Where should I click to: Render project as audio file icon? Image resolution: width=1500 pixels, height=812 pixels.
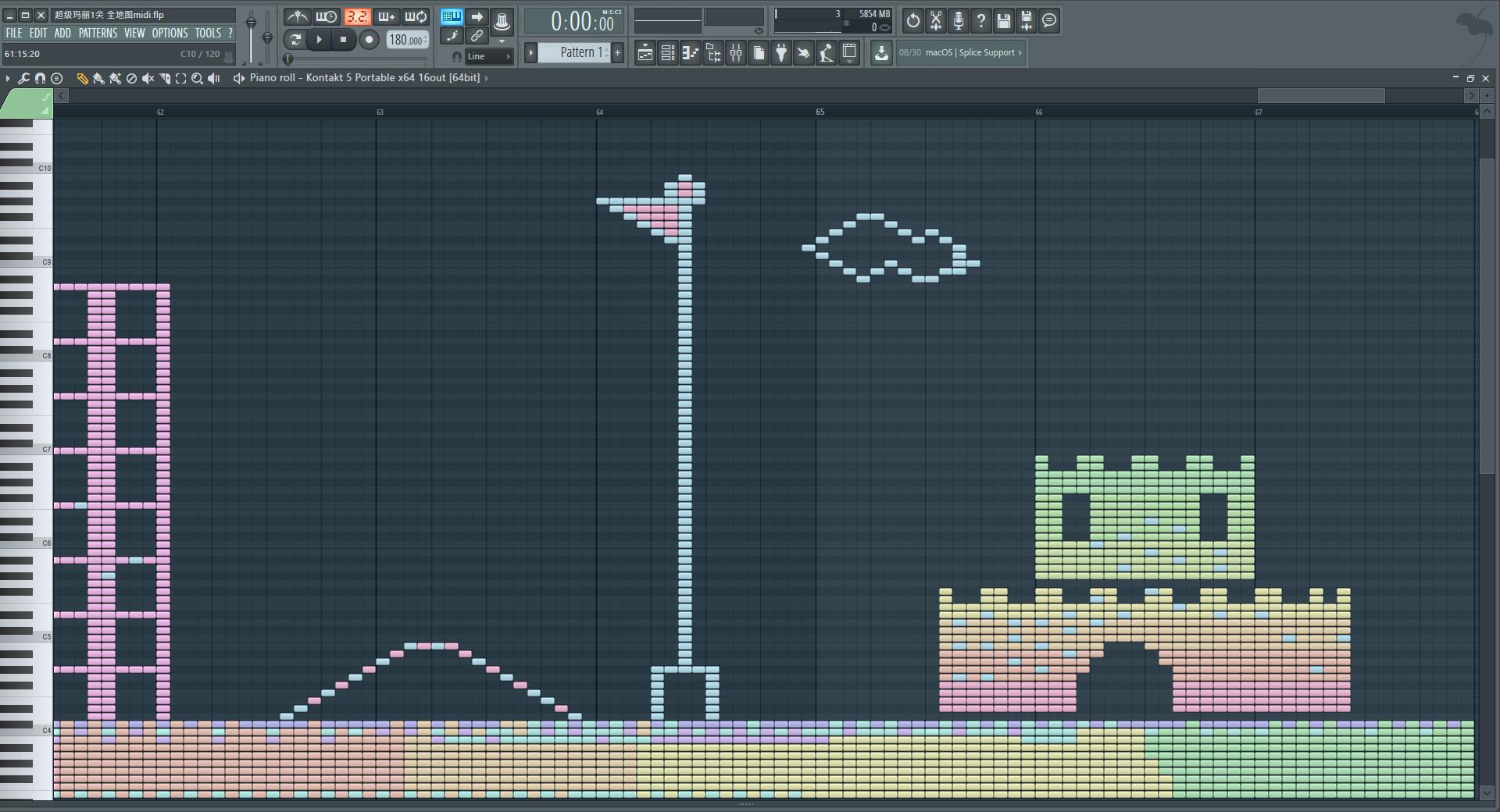1027,20
